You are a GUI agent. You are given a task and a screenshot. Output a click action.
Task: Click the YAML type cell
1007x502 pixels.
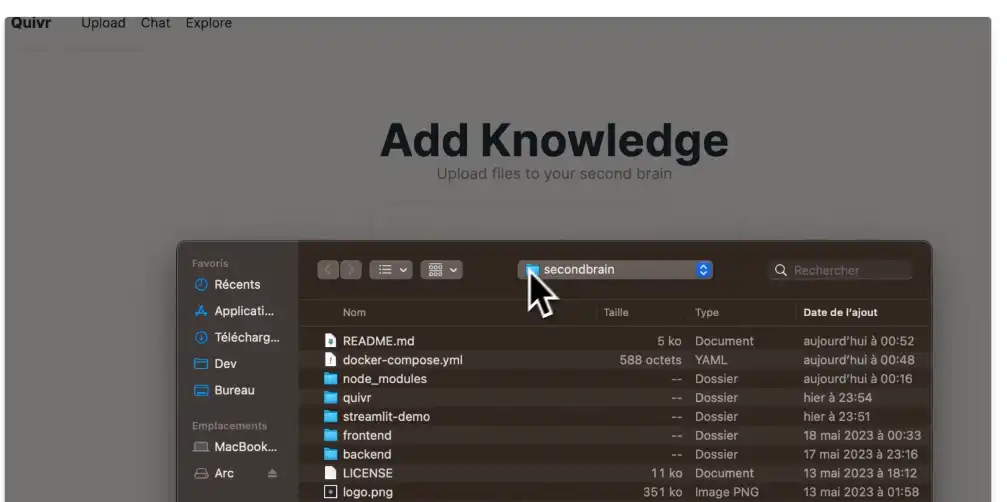click(x=711, y=360)
